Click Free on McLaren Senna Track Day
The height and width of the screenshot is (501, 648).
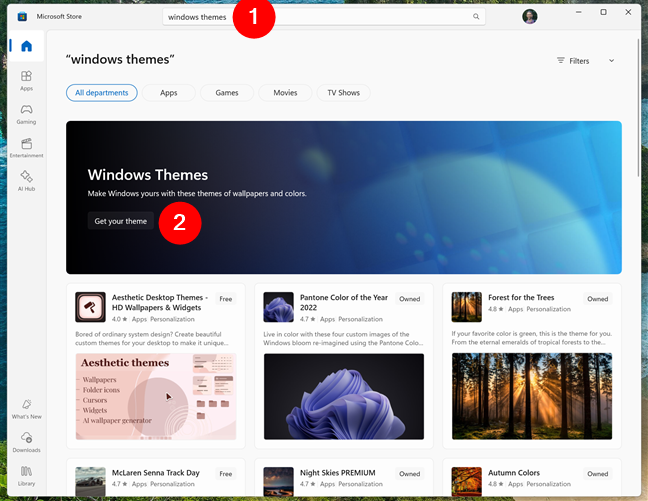coord(226,474)
